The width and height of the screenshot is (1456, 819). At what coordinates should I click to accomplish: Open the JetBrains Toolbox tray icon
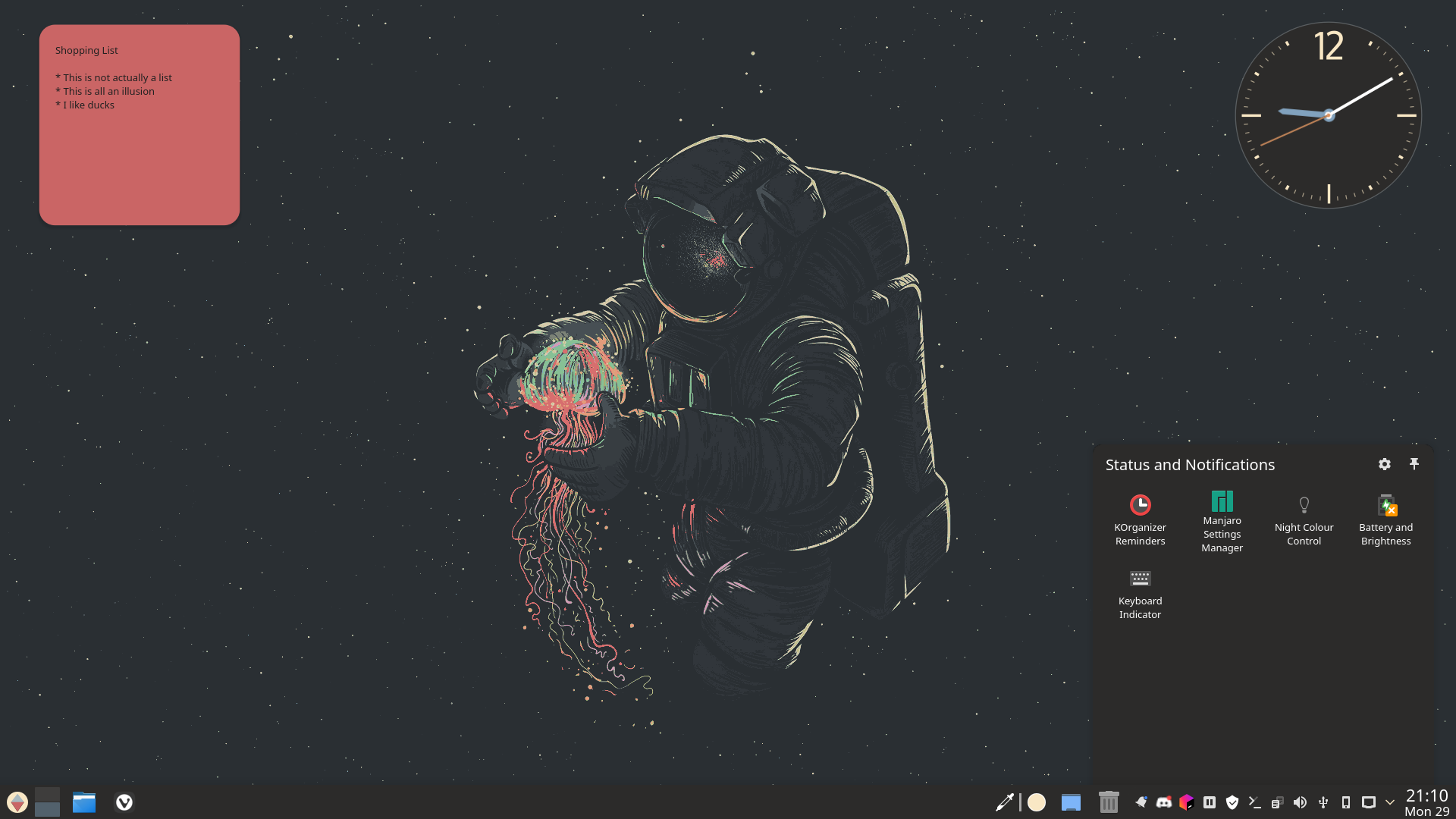[1187, 802]
